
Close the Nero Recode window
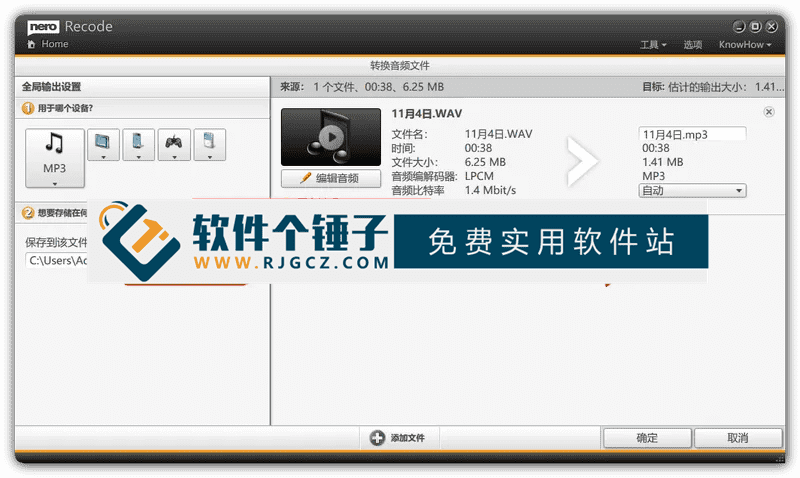(771, 27)
